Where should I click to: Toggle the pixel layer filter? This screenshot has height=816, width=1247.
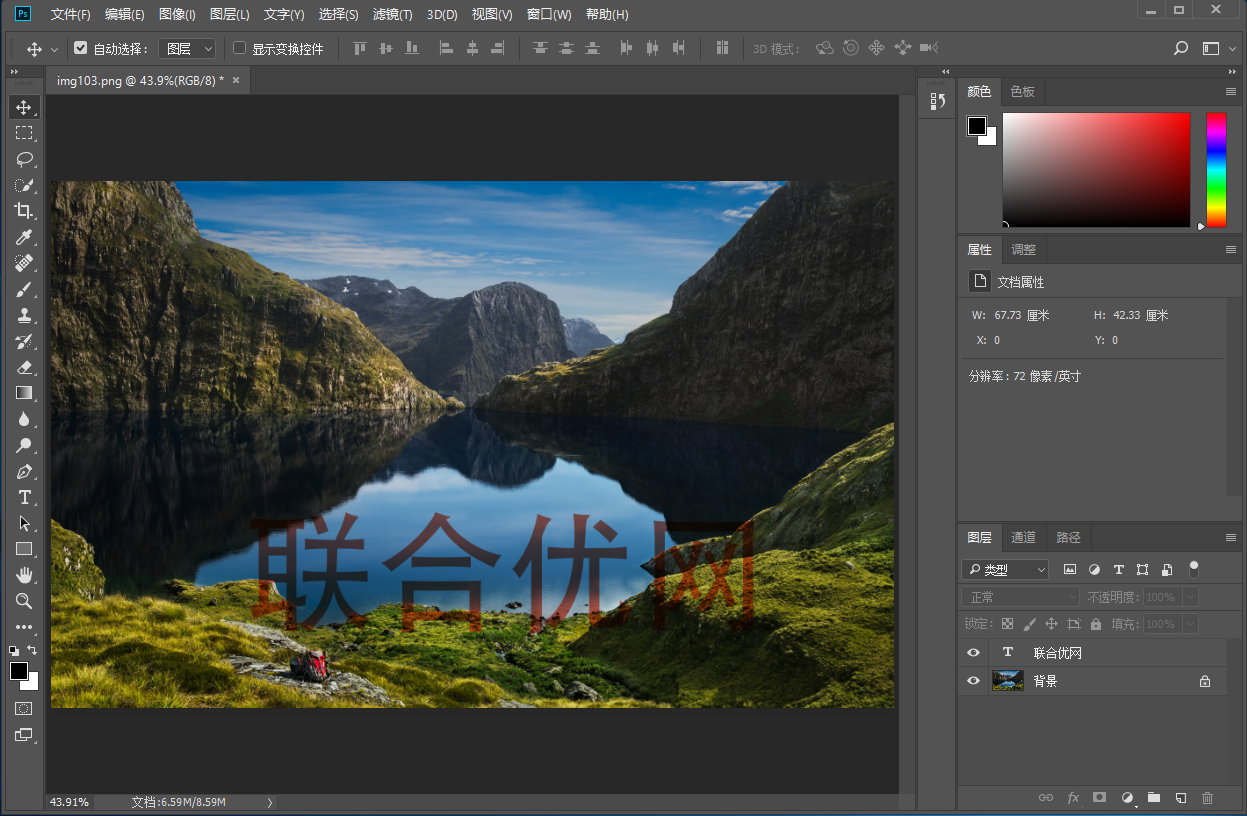click(1070, 570)
